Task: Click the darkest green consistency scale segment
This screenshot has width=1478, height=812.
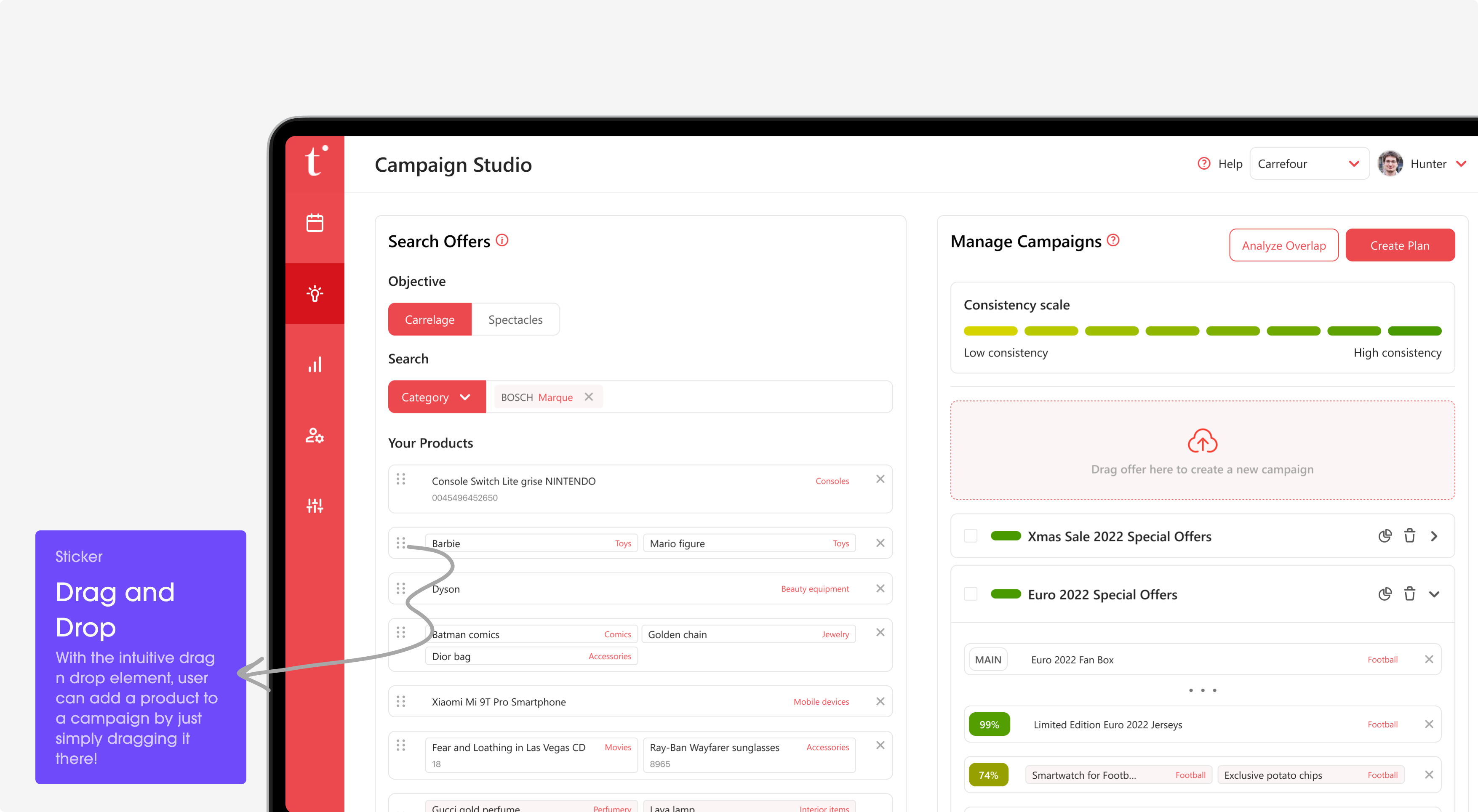Action: 1414,331
